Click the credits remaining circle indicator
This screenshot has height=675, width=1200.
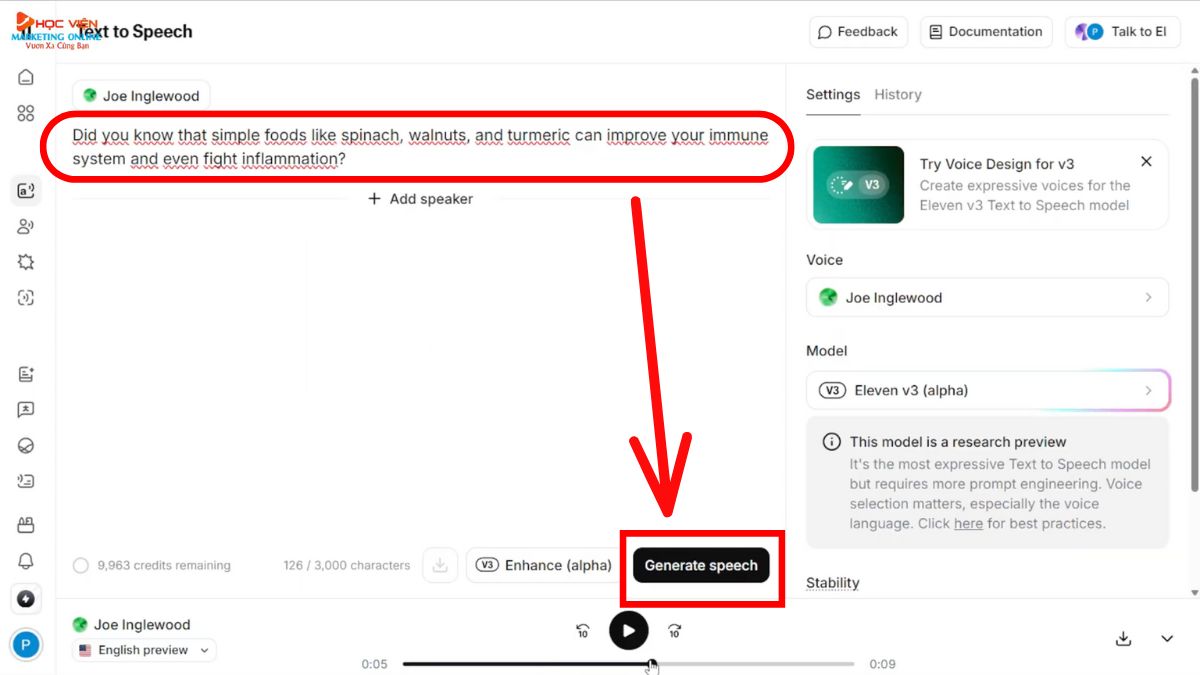[81, 566]
